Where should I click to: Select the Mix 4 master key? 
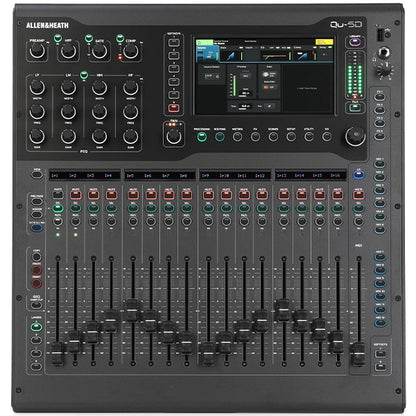(x=380, y=203)
